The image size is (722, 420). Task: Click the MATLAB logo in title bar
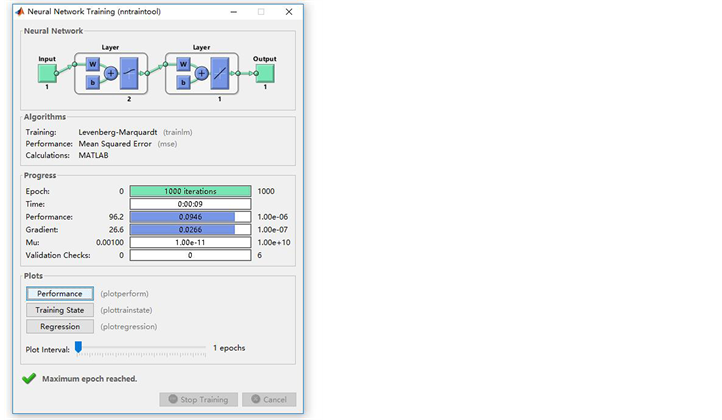click(20, 11)
